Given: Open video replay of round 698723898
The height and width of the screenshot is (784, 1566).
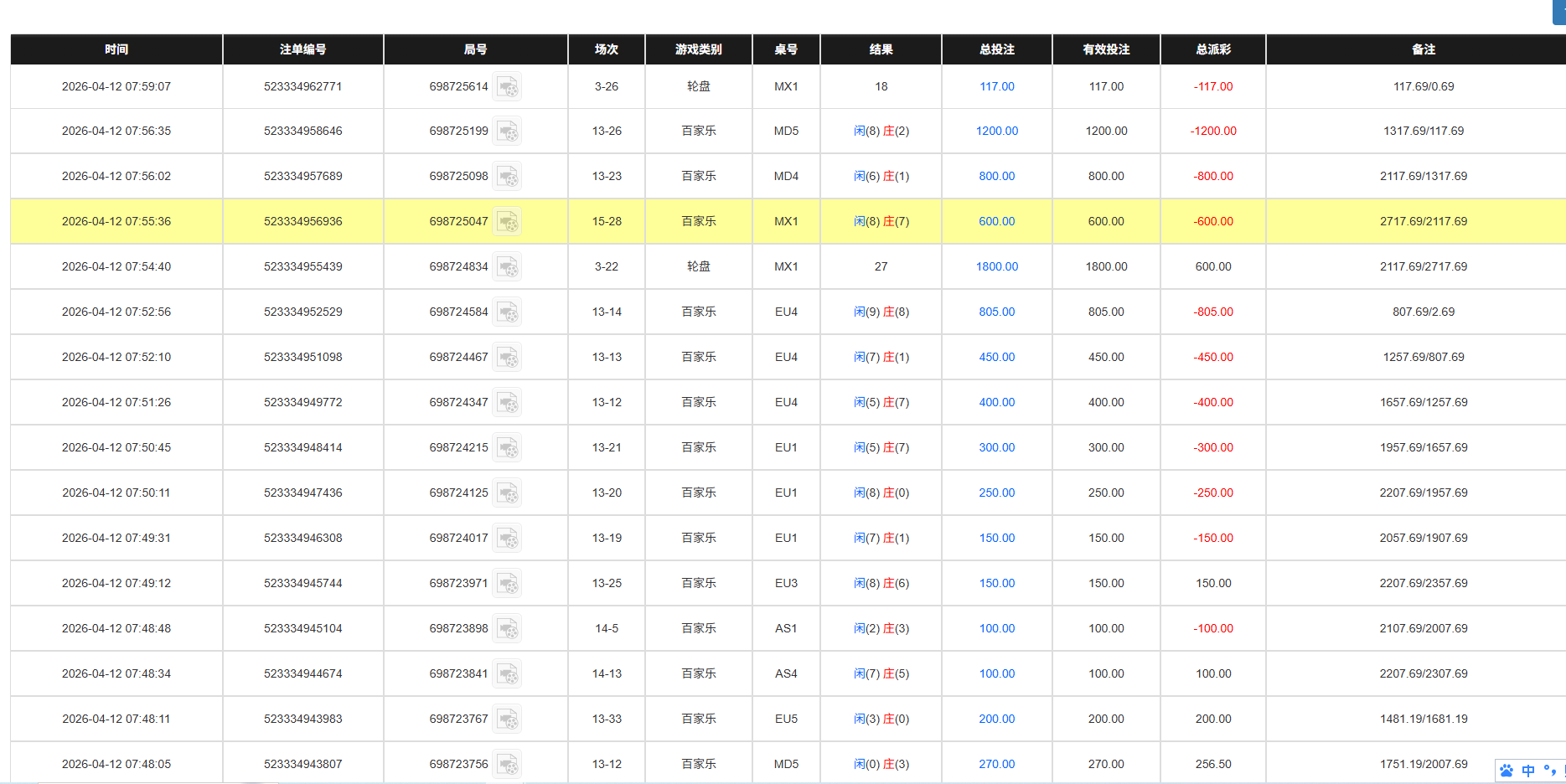Looking at the screenshot, I should click(x=508, y=628).
